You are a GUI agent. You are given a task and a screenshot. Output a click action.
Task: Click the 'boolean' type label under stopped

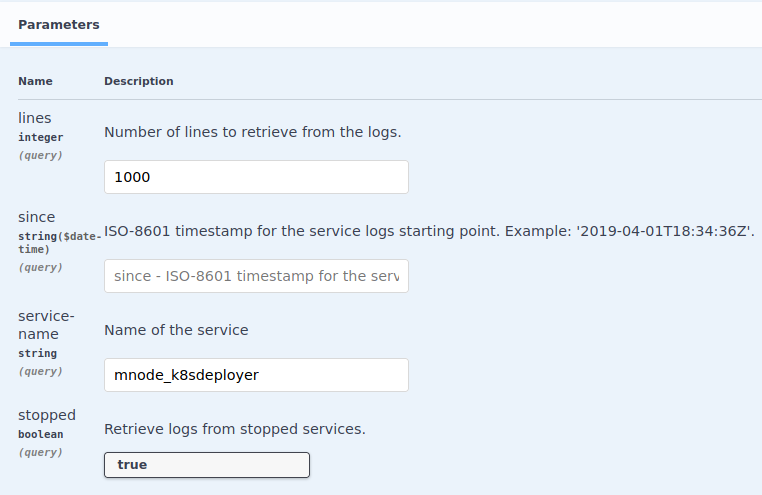[x=41, y=434]
